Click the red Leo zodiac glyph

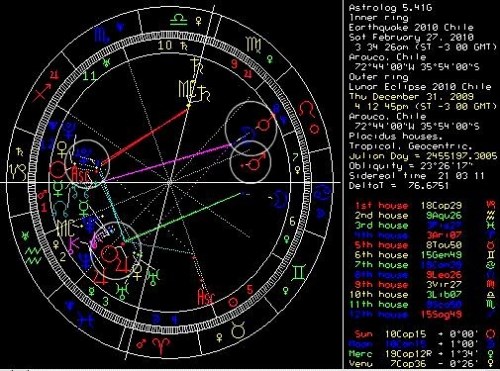click(x=307, y=110)
